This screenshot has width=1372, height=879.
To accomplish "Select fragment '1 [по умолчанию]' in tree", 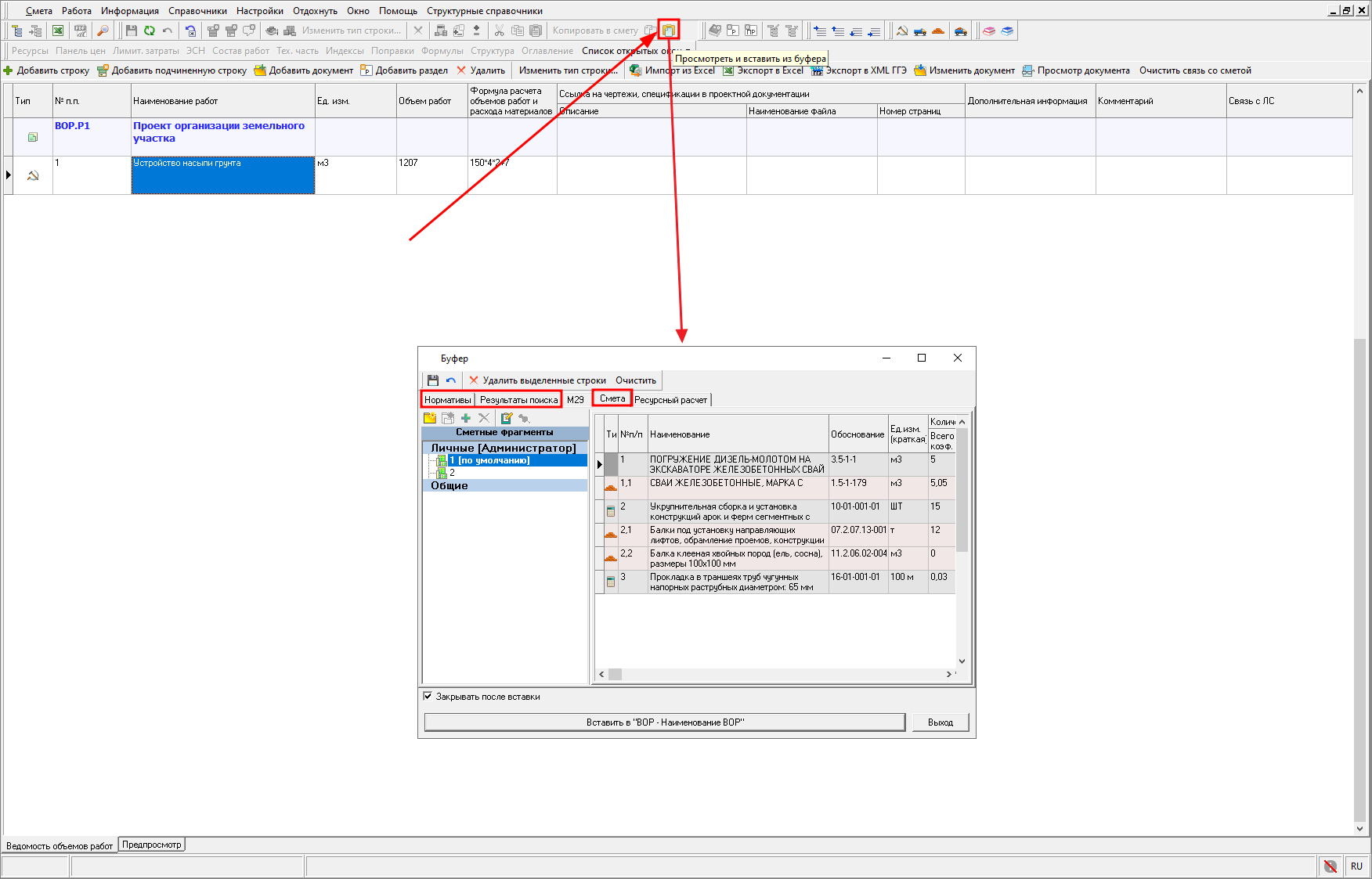I will (x=489, y=460).
